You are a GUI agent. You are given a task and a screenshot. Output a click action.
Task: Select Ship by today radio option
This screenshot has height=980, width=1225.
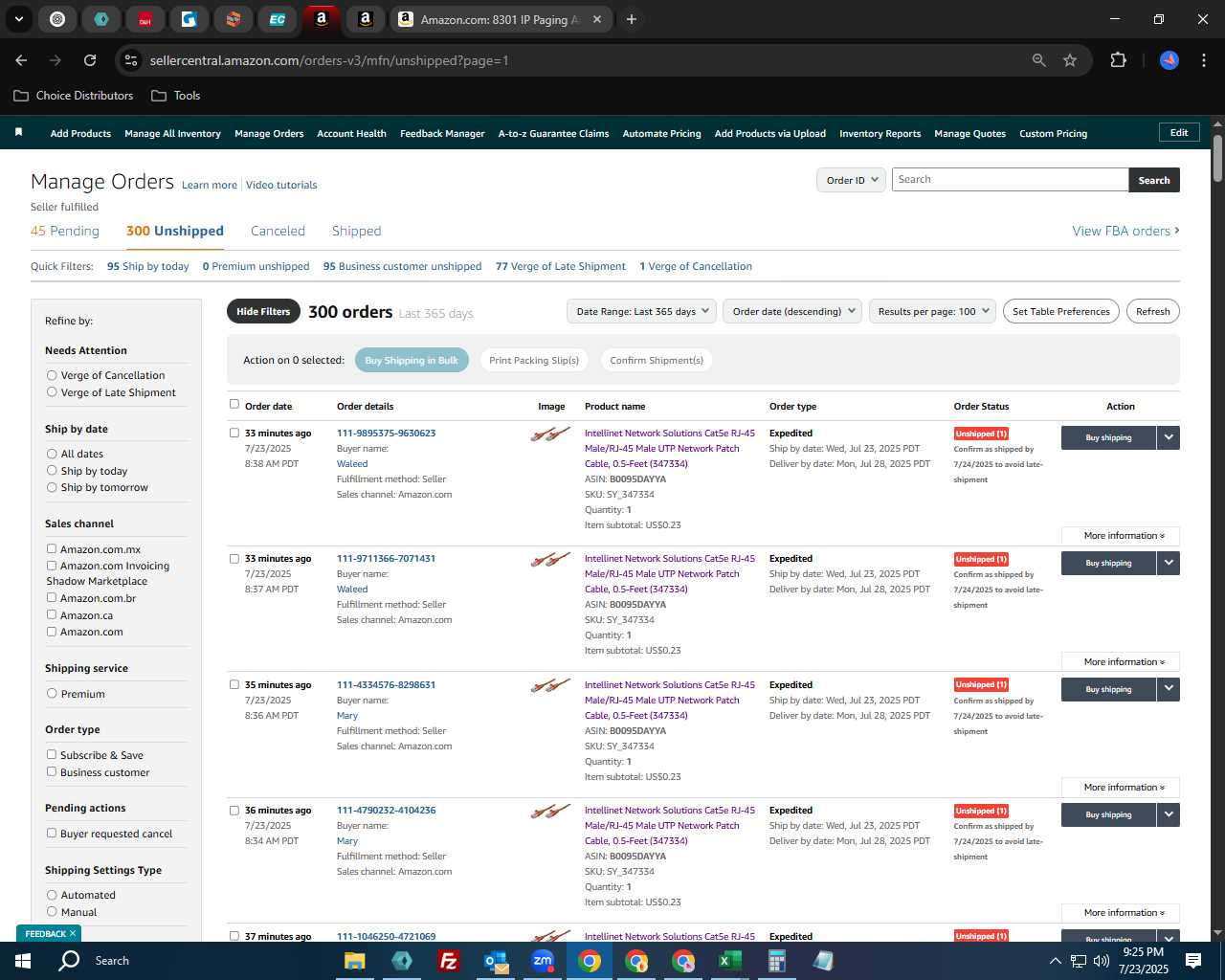[x=52, y=471]
